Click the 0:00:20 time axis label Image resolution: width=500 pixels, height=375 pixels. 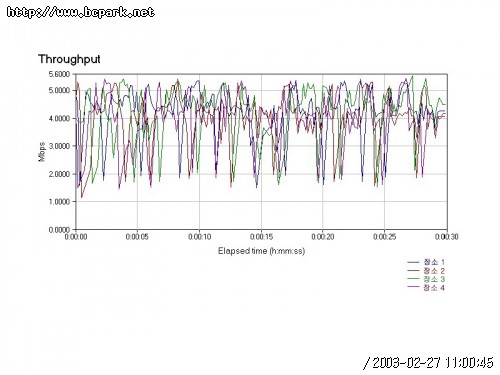coord(323,237)
